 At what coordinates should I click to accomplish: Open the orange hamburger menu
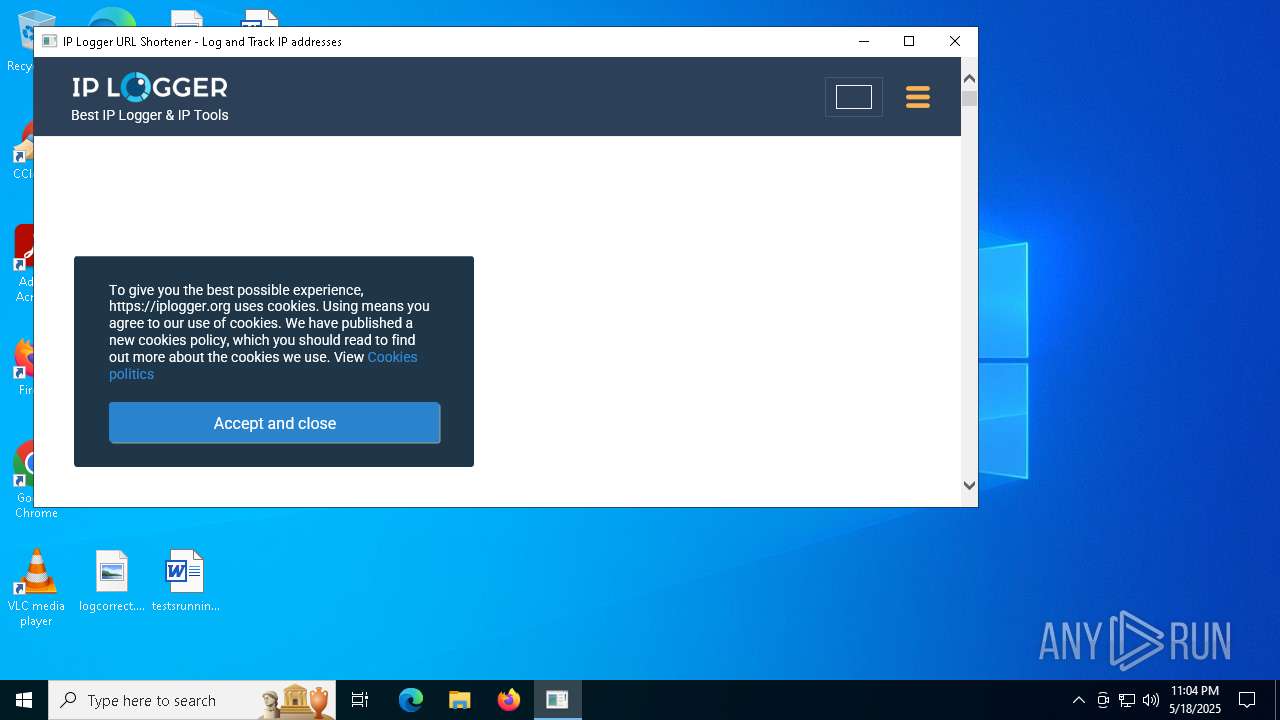(x=917, y=97)
